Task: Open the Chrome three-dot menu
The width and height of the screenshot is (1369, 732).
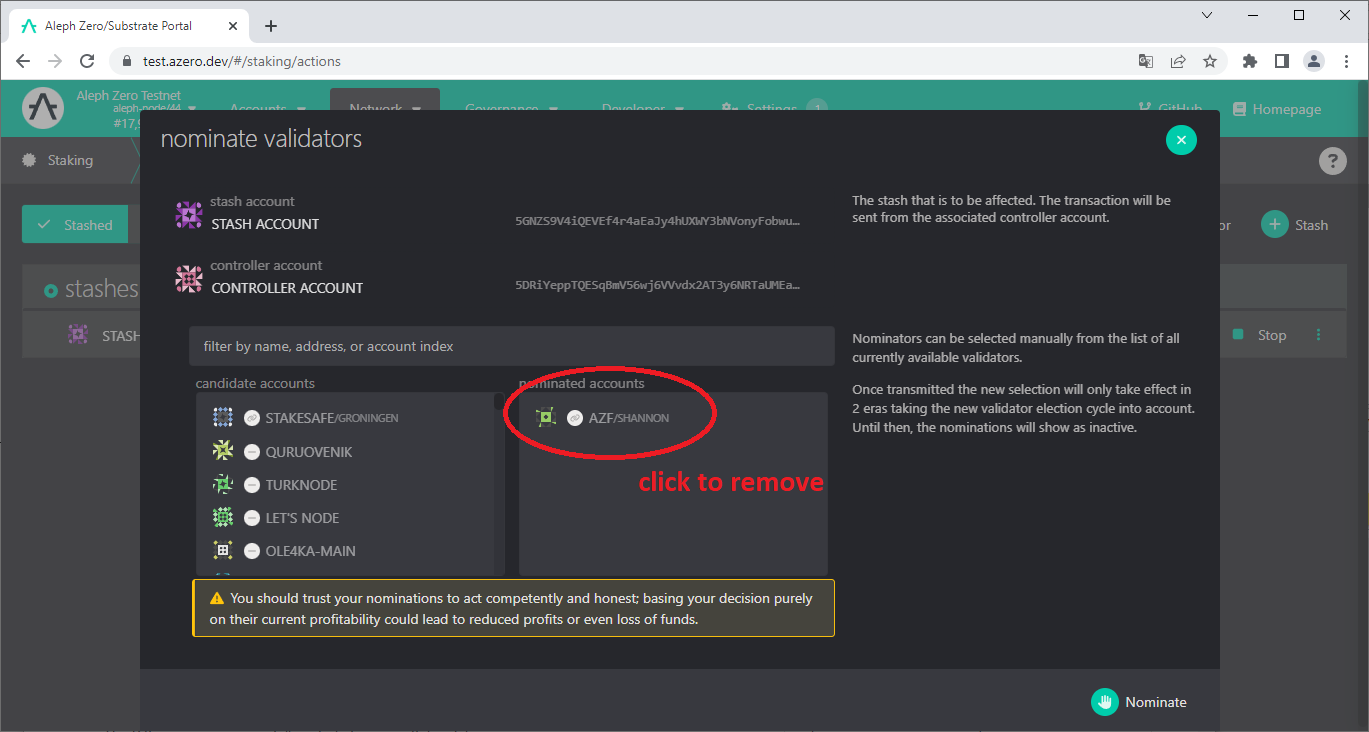Action: (x=1346, y=61)
